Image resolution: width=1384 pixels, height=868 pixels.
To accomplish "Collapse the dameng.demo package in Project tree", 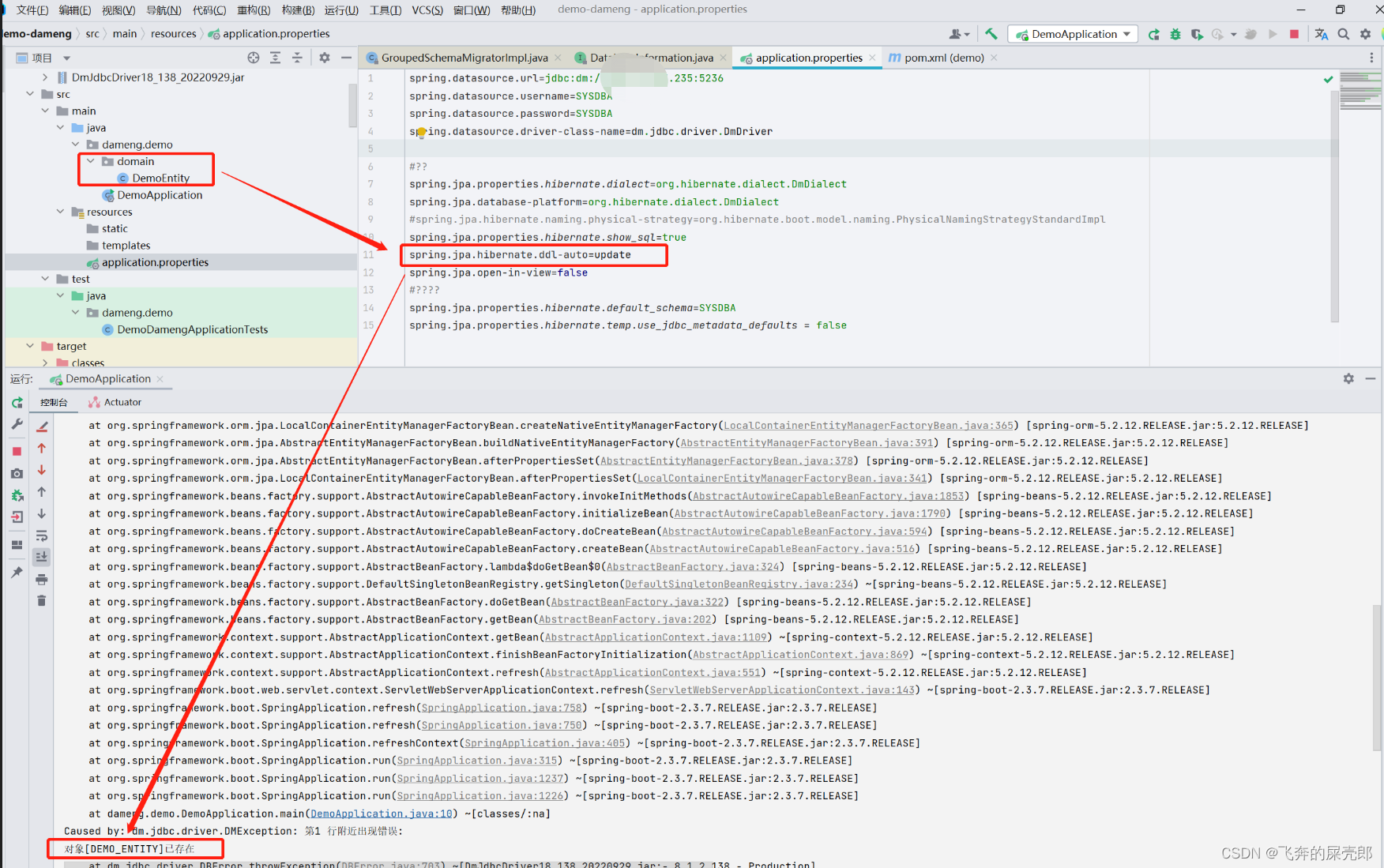I will (76, 145).
